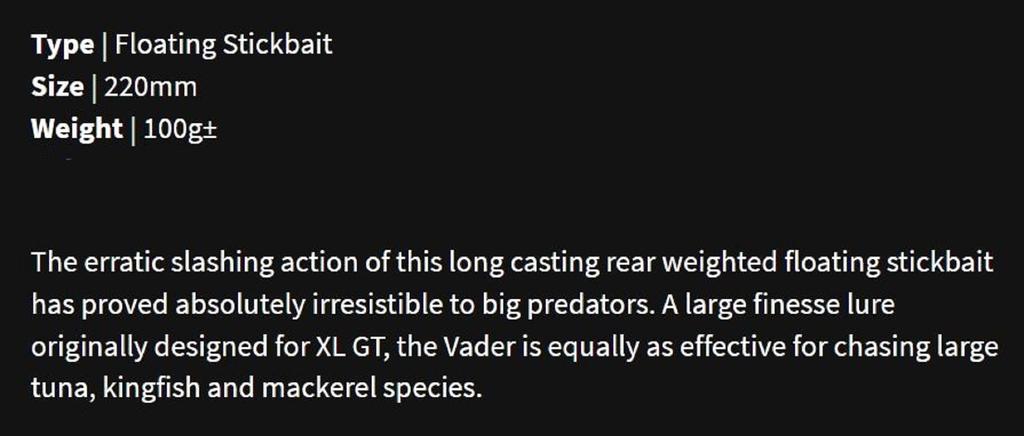
Task: Click the word 'rear' in the description
Action: [629, 264]
